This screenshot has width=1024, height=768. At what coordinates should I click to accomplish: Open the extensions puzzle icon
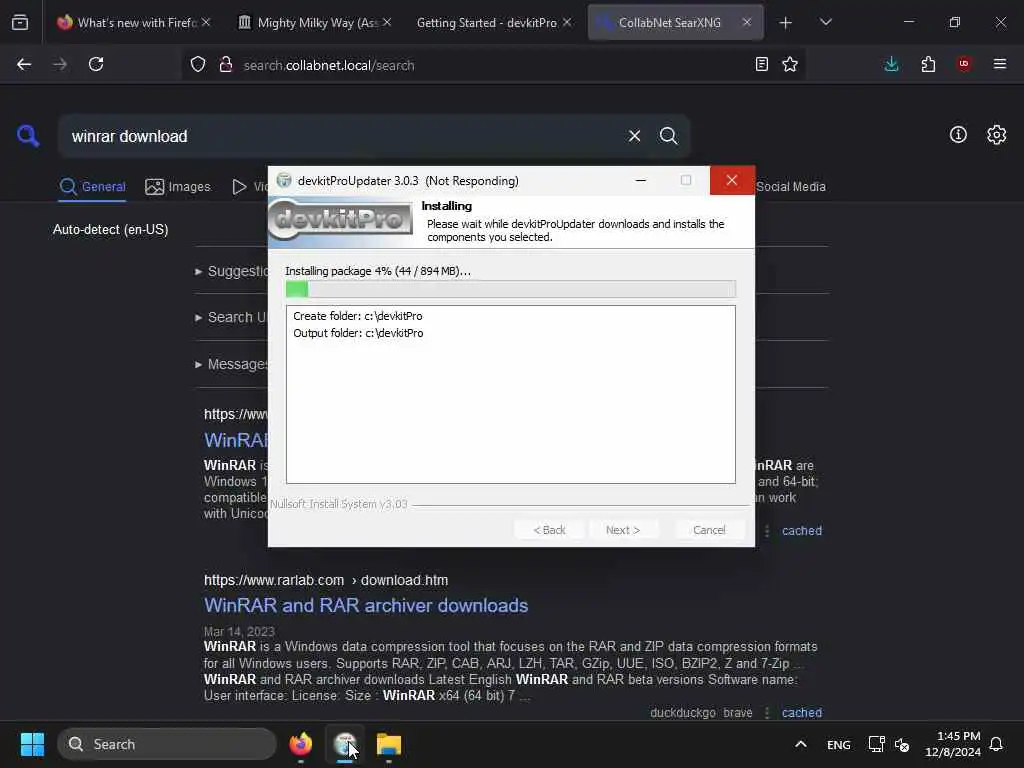point(928,64)
